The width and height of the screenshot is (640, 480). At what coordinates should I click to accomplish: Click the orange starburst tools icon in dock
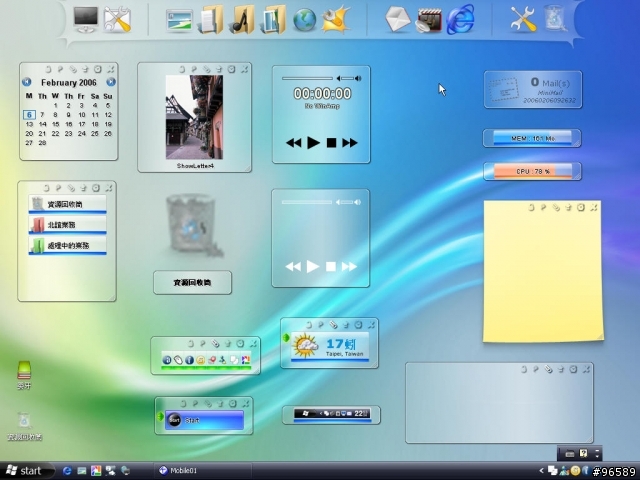[336, 19]
